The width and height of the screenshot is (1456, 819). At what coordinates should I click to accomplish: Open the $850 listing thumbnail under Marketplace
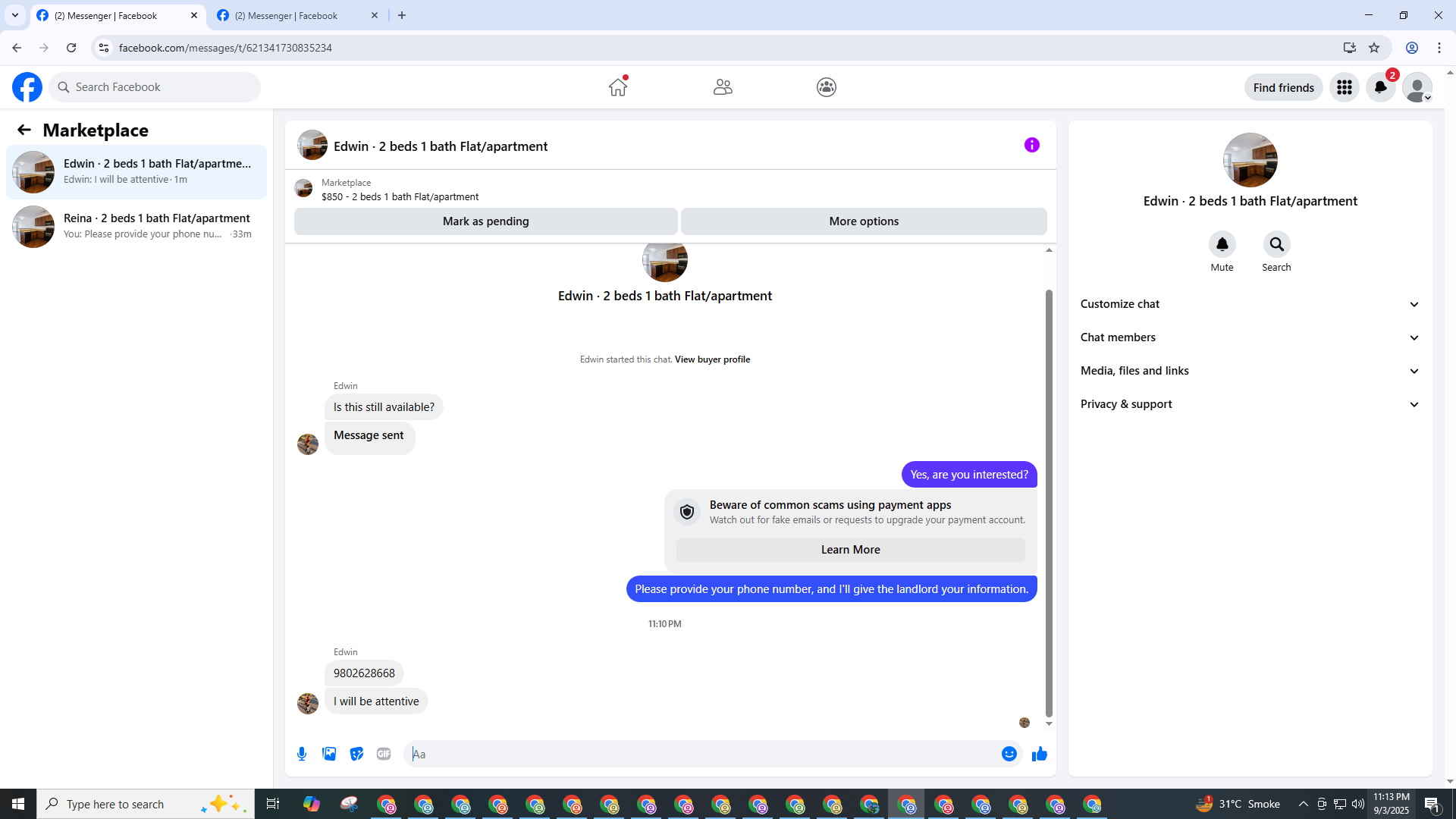click(x=303, y=189)
